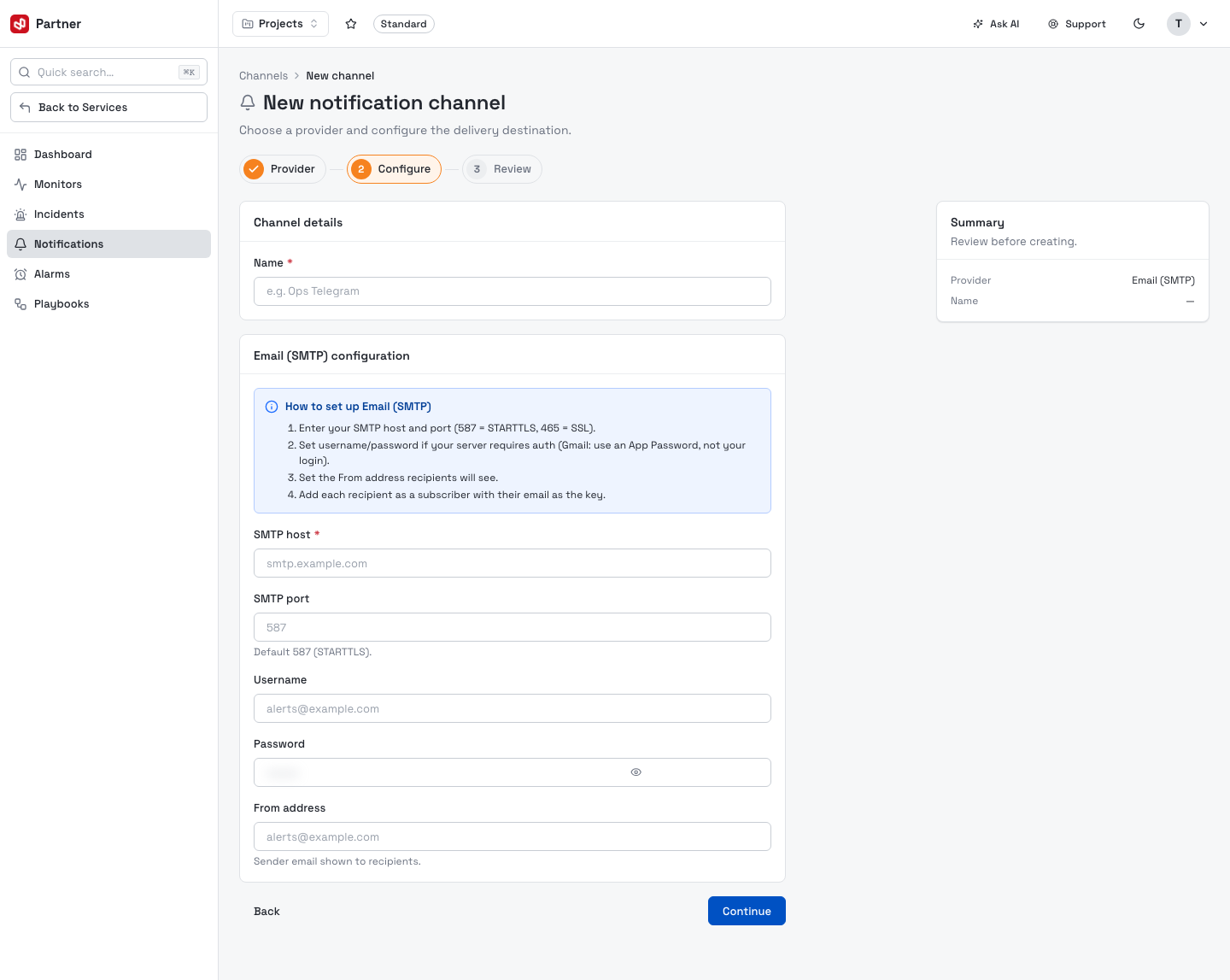Click the SMTP port field
The width and height of the screenshot is (1230, 980).
click(512, 627)
